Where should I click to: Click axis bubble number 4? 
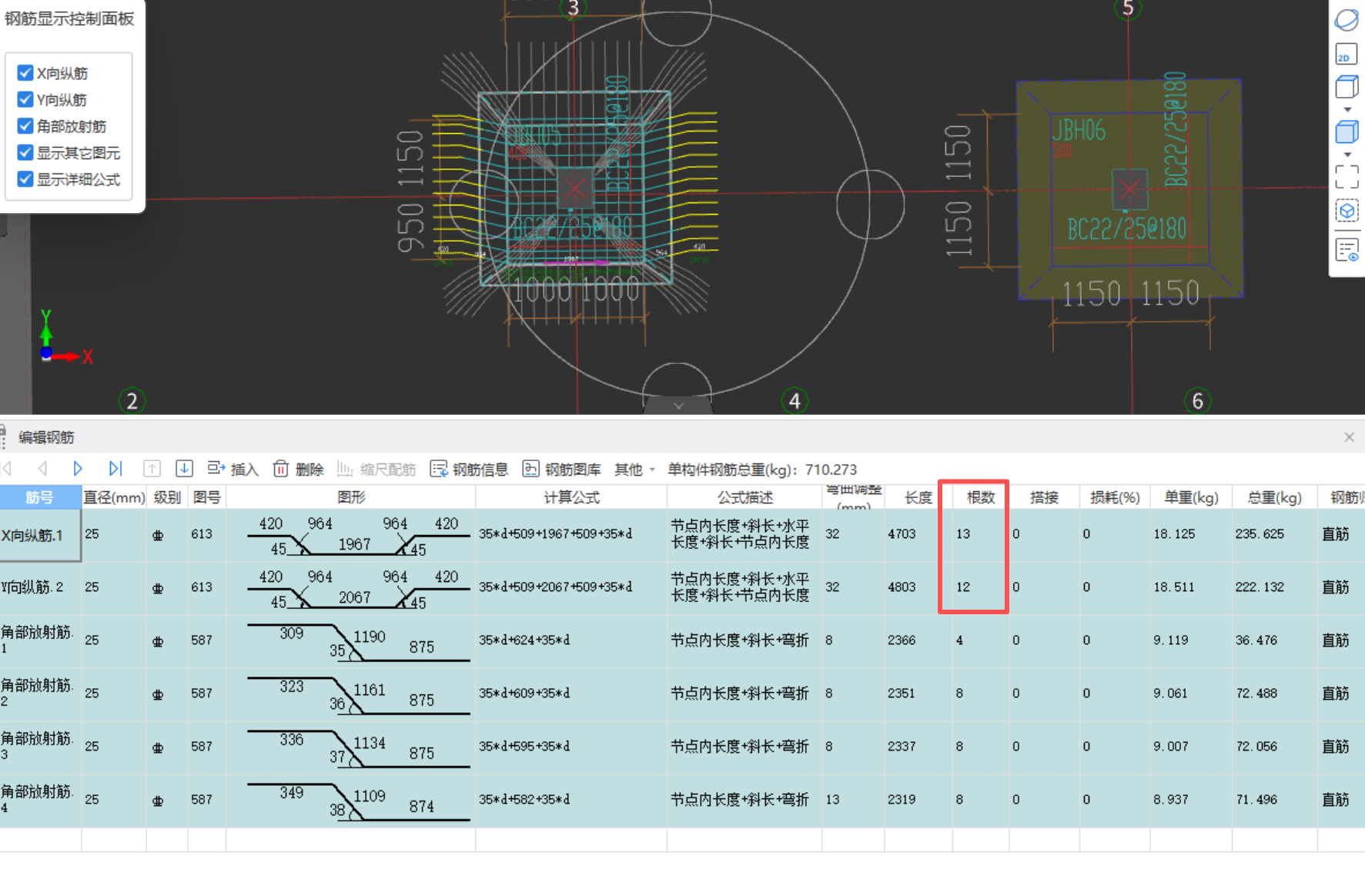pyautogui.click(x=795, y=400)
